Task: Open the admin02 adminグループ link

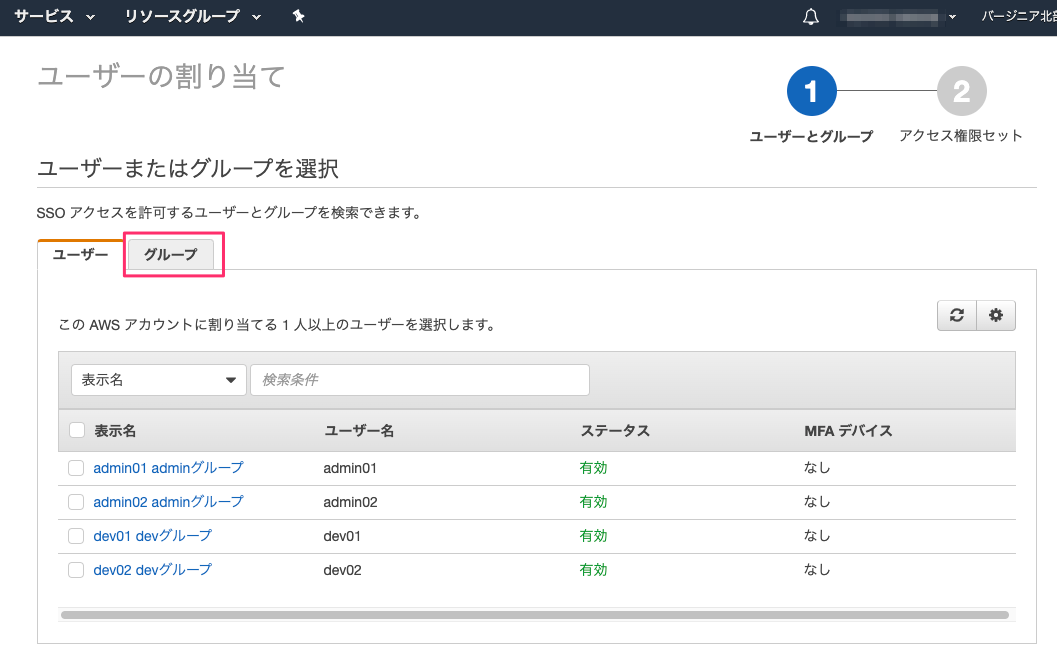Action: coord(168,502)
